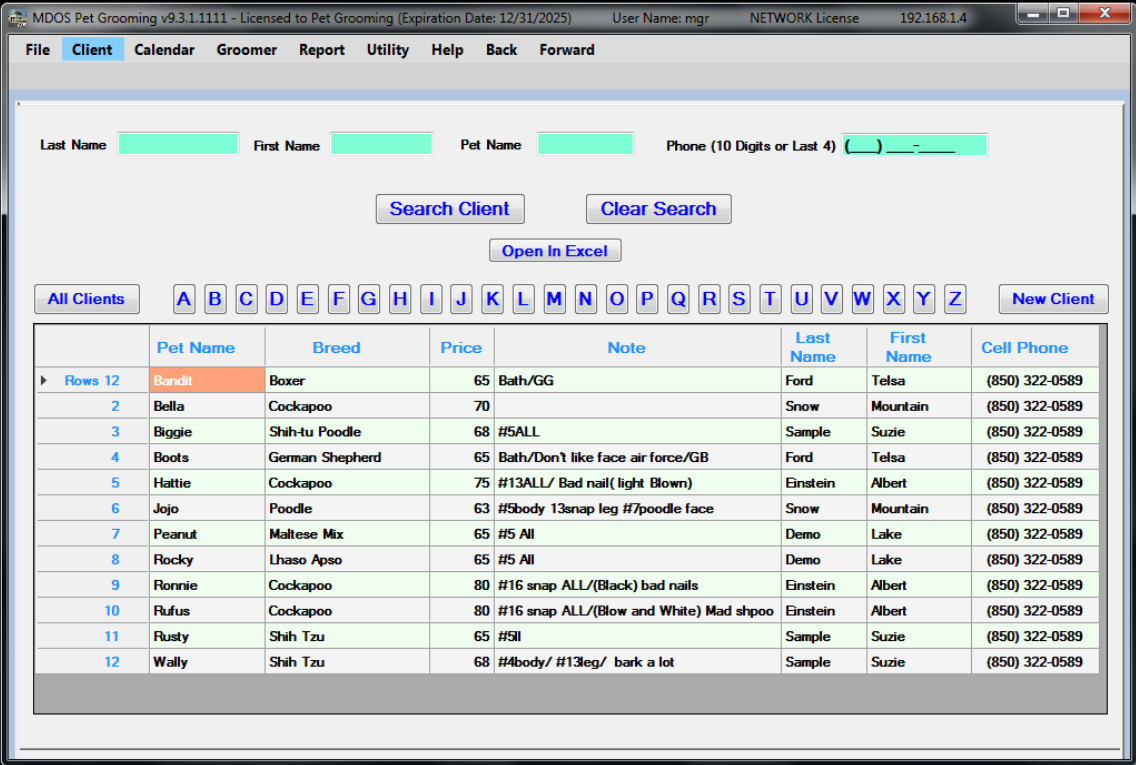Open the Utility menu
This screenshot has height=765, width=1136.
pos(388,49)
